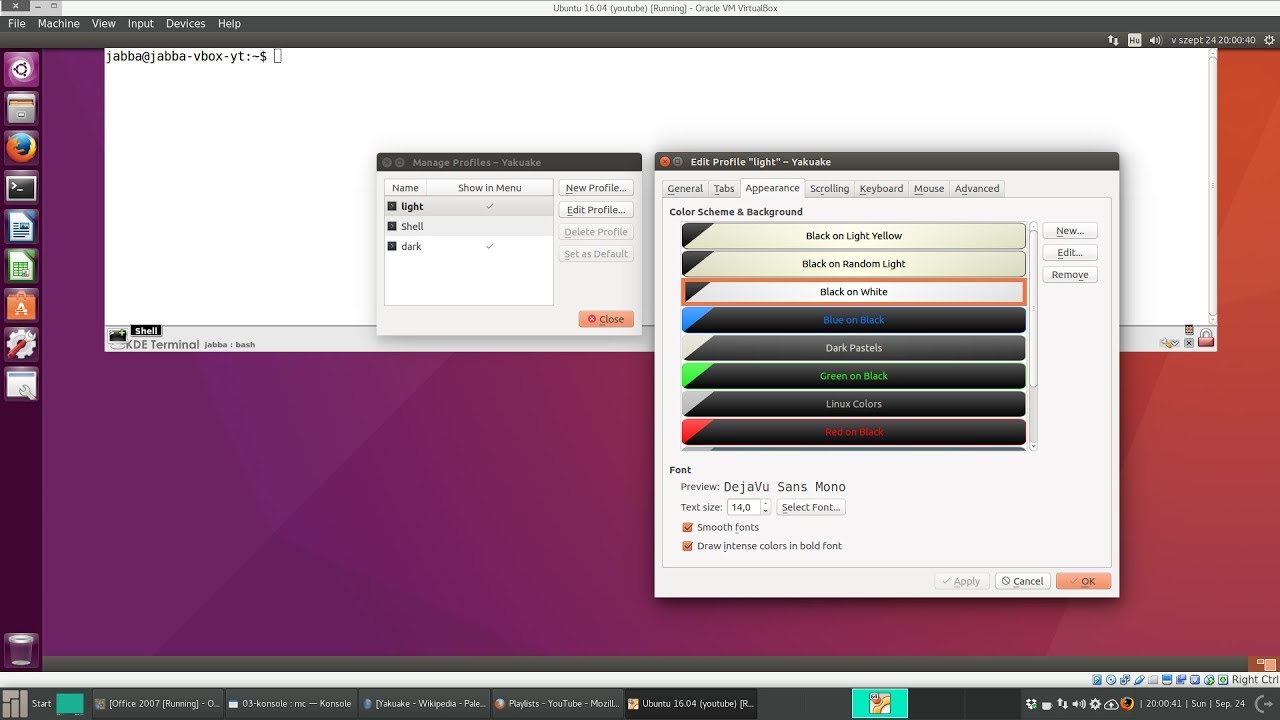Click host tray volume icon

1079,703
